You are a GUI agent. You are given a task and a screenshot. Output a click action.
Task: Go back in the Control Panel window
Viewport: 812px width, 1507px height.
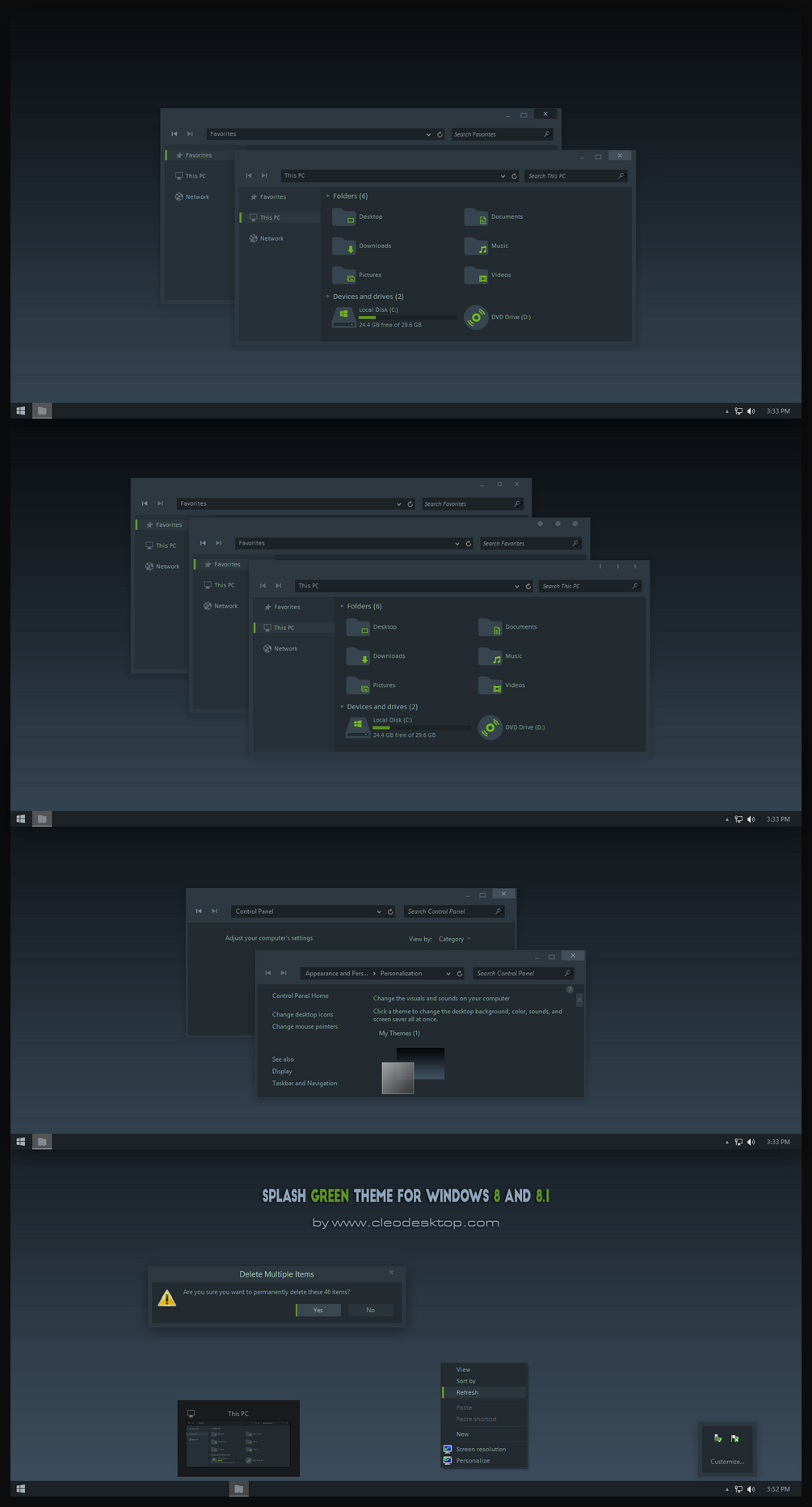pos(199,911)
